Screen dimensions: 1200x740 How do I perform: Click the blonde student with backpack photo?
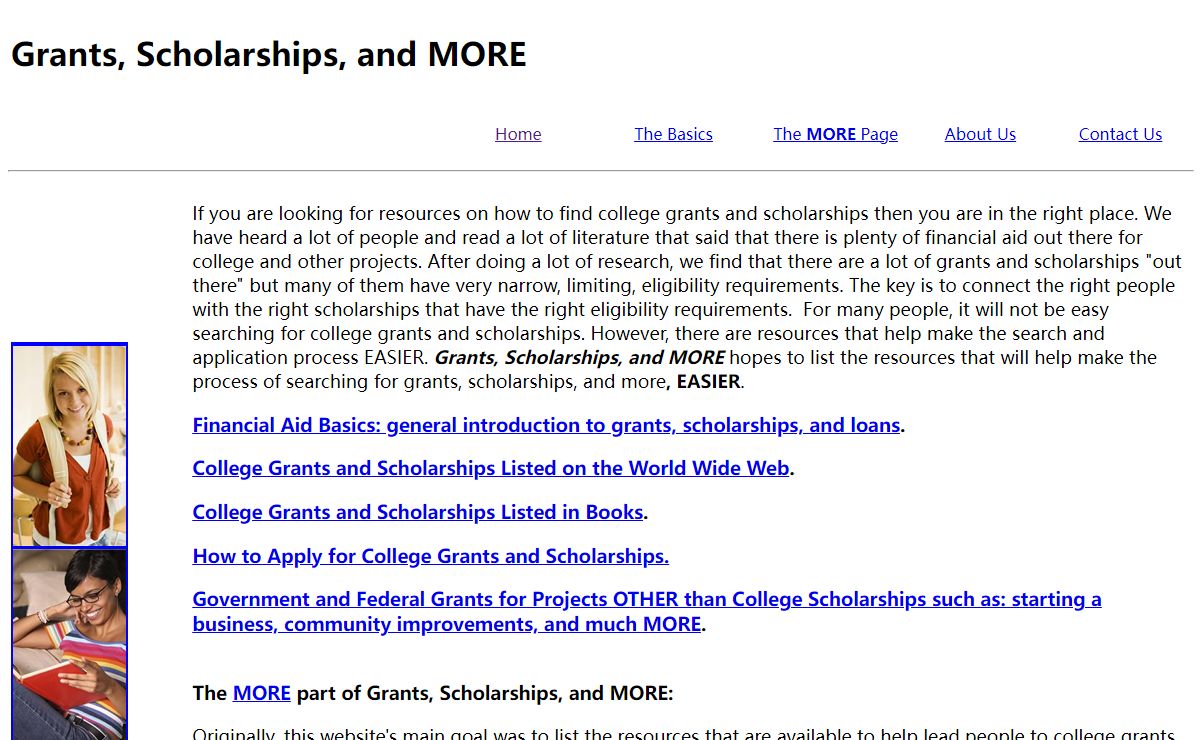pos(69,445)
